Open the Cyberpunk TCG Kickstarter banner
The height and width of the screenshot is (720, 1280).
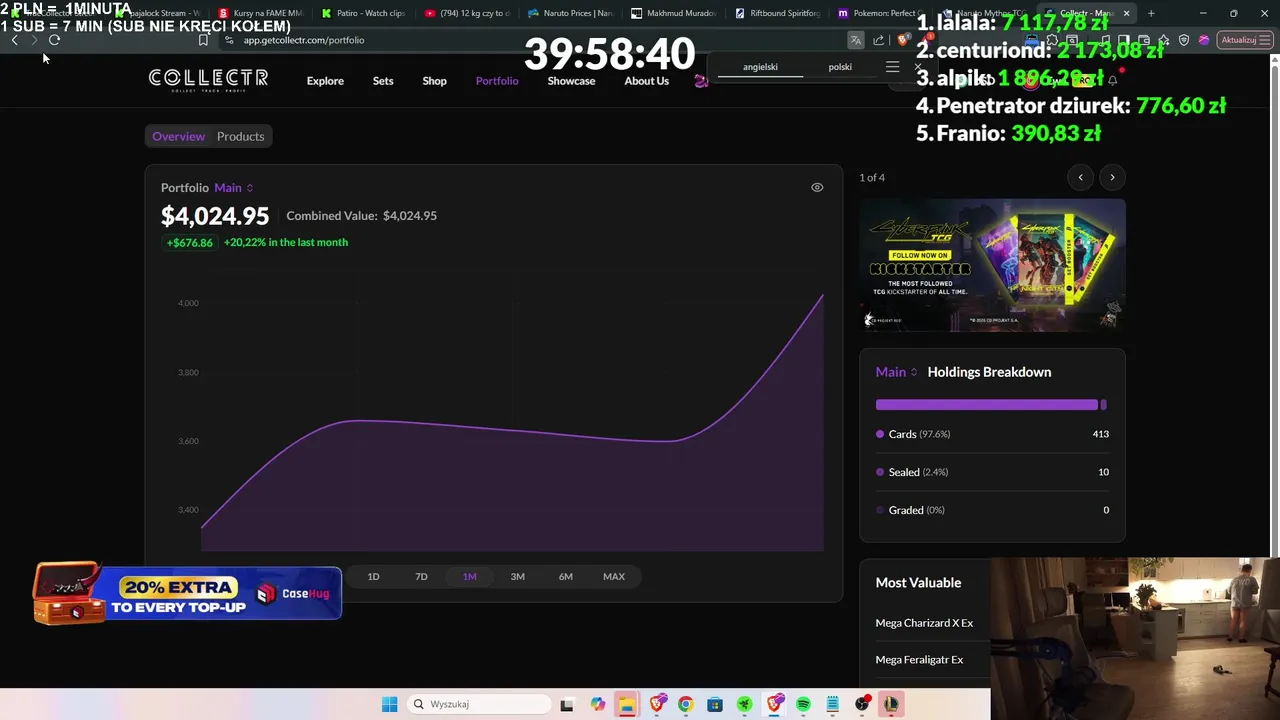[x=992, y=265]
